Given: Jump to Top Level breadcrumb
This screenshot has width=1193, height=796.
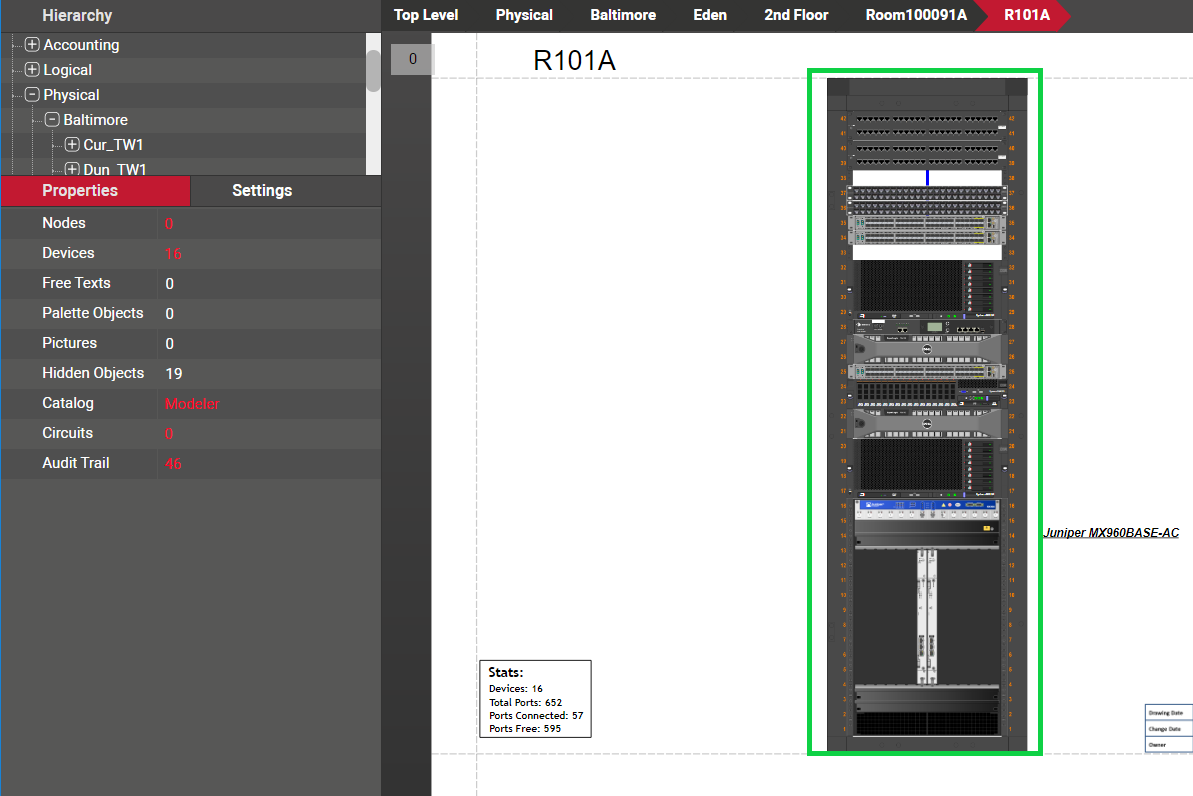Looking at the screenshot, I should (426, 15).
